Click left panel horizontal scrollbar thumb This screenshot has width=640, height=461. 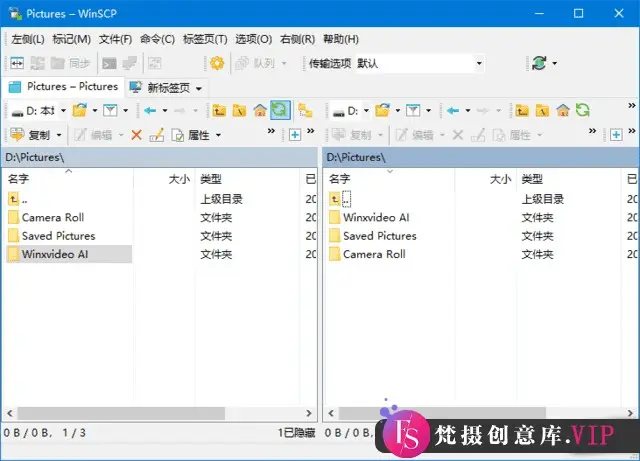click(121, 413)
